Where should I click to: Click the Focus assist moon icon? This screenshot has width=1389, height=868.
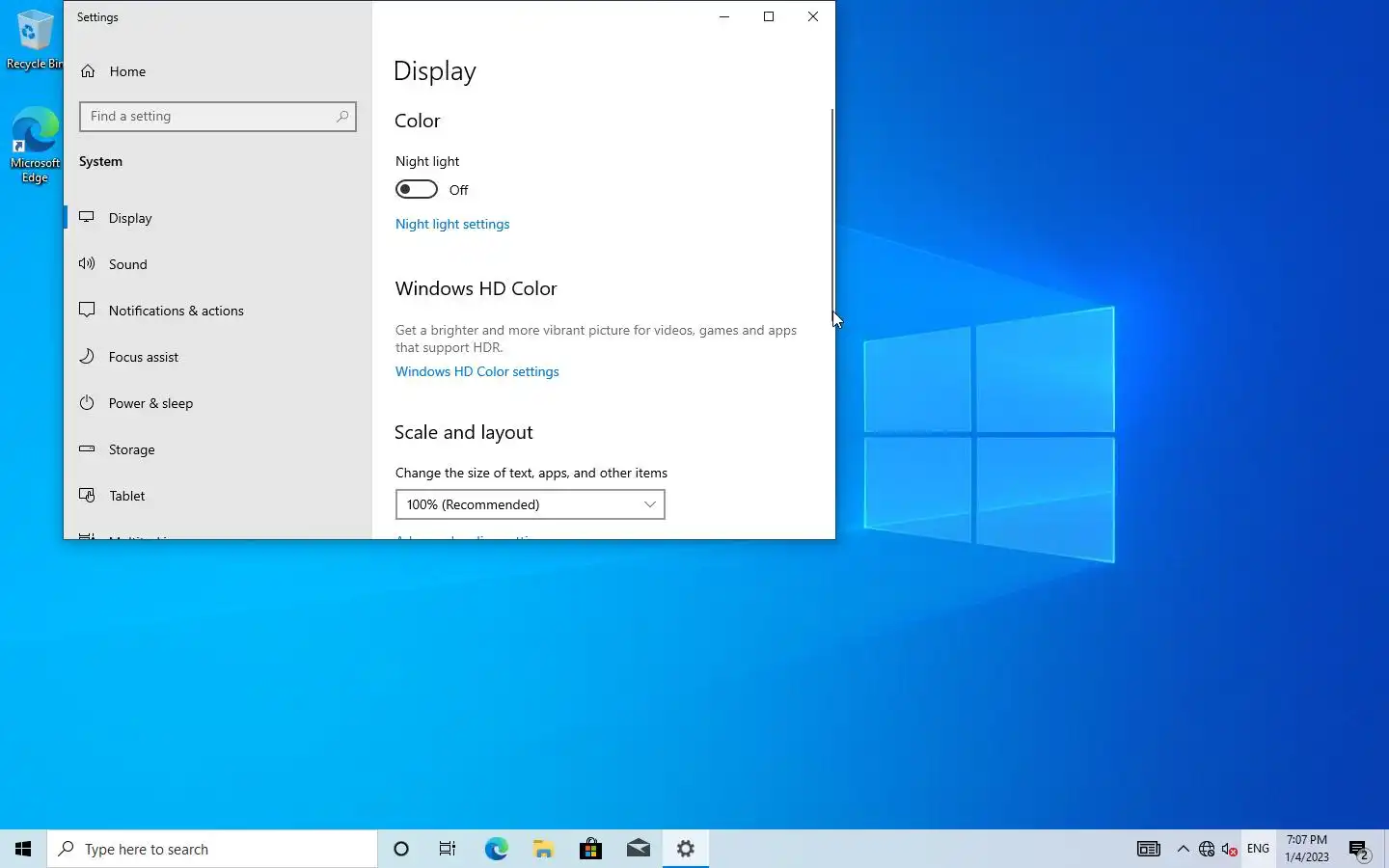click(x=87, y=357)
